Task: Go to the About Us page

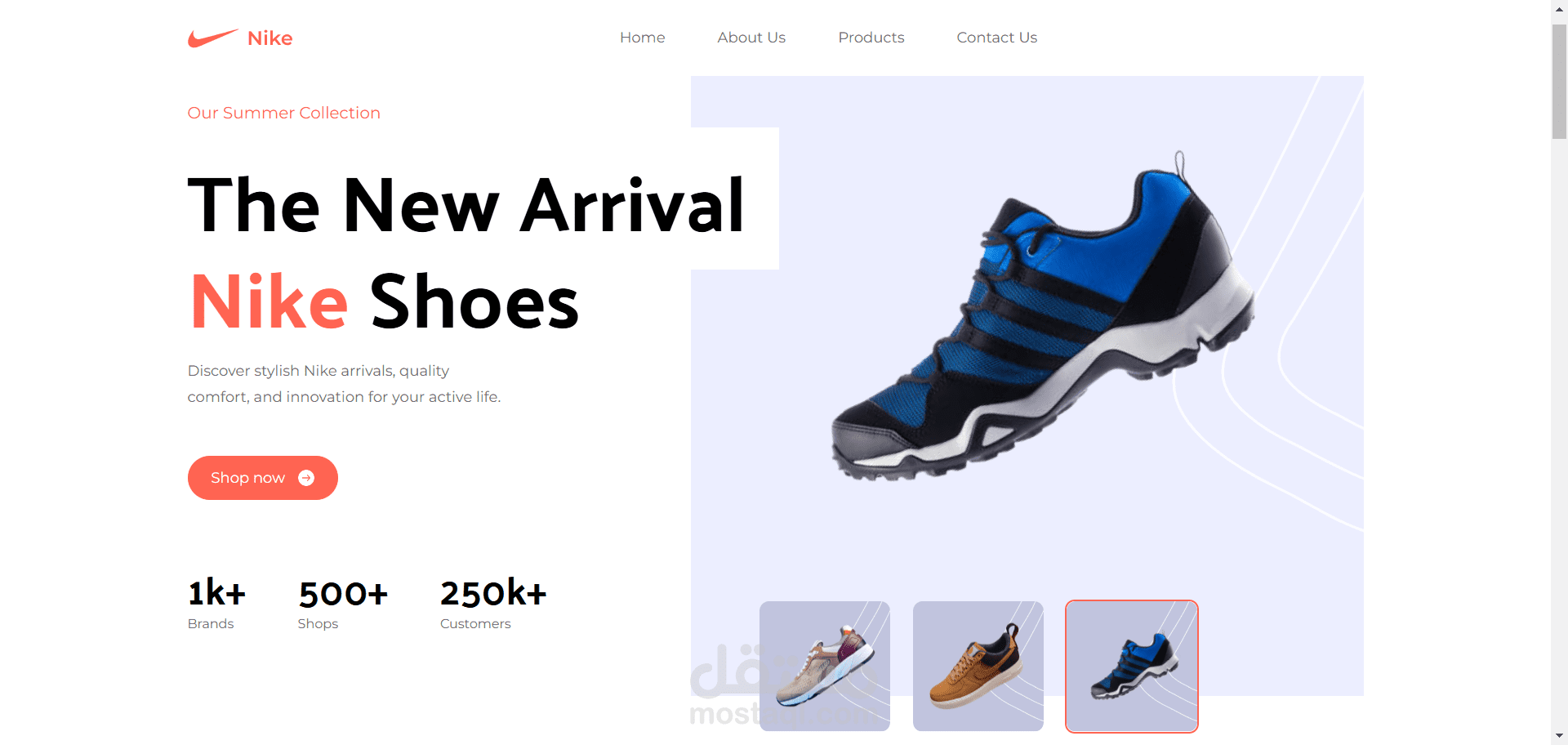Action: tap(751, 38)
